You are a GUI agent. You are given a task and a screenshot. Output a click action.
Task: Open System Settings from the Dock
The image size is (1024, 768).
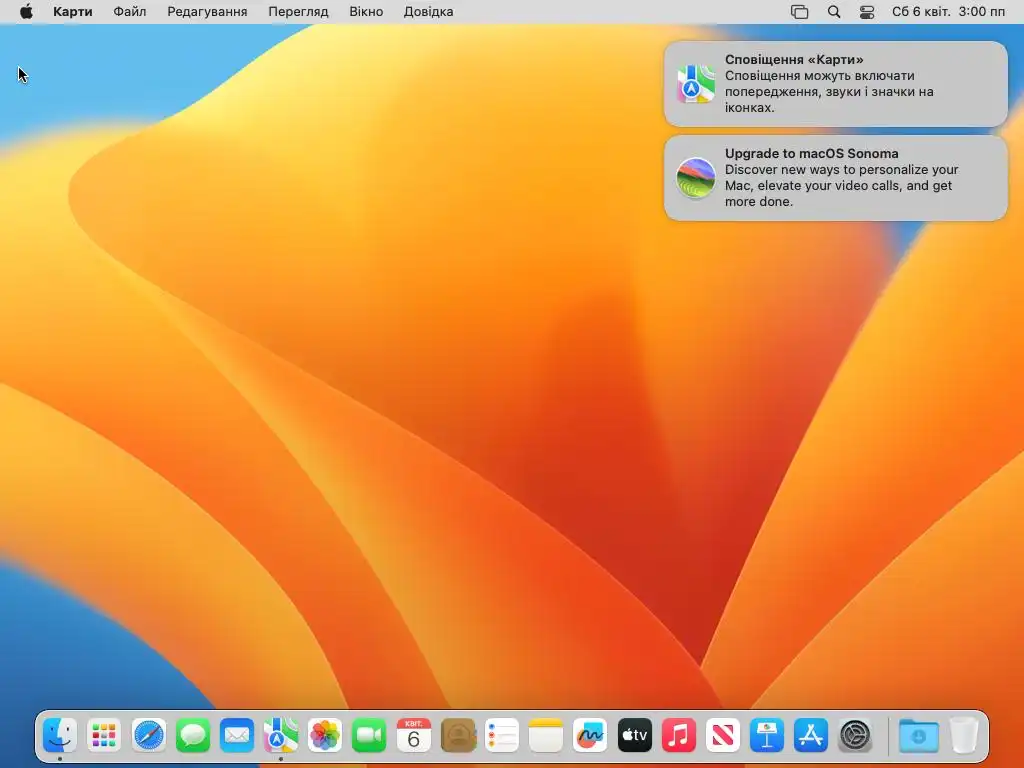click(x=855, y=735)
